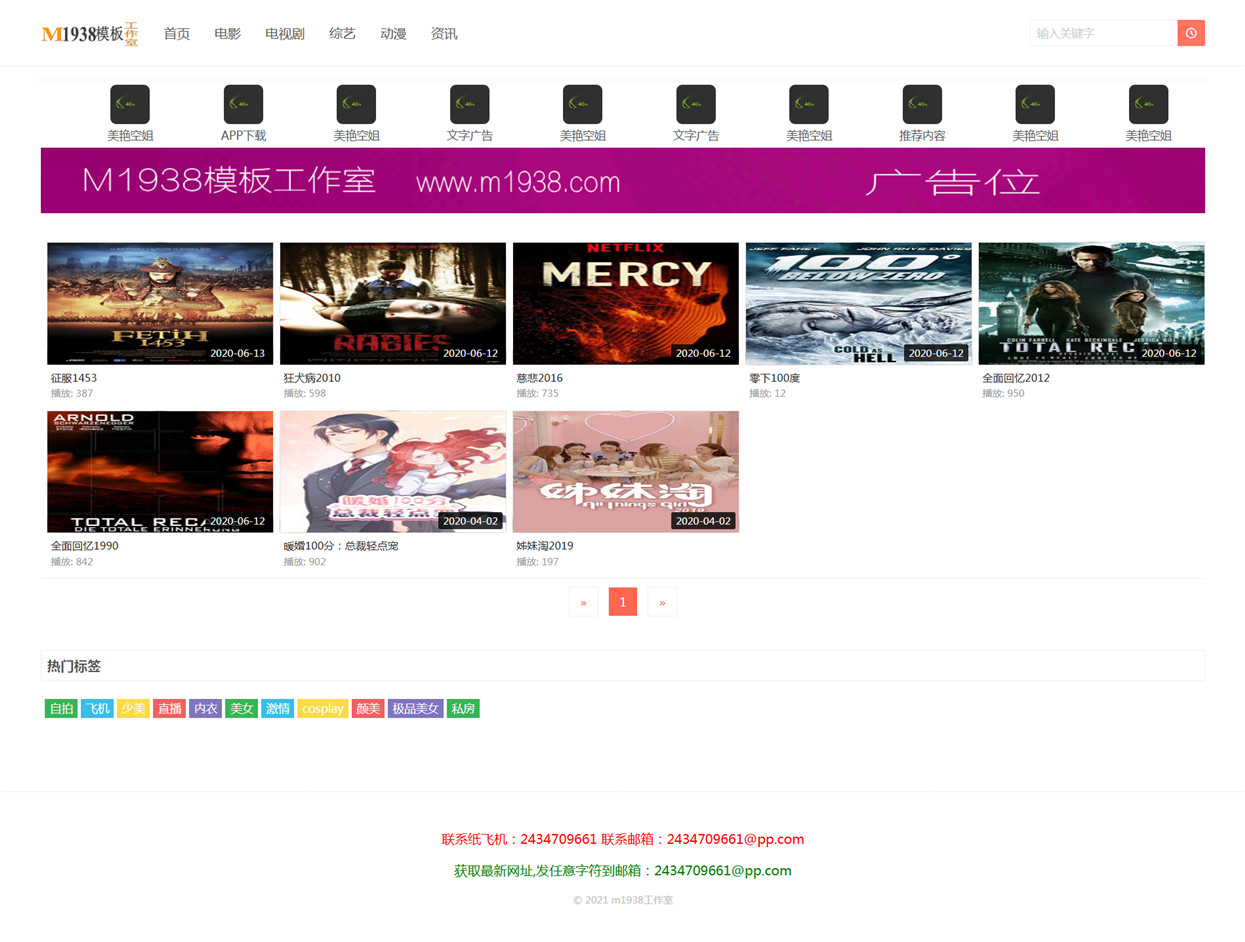
Task: Go to the 电影 menu section
Action: click(x=227, y=33)
